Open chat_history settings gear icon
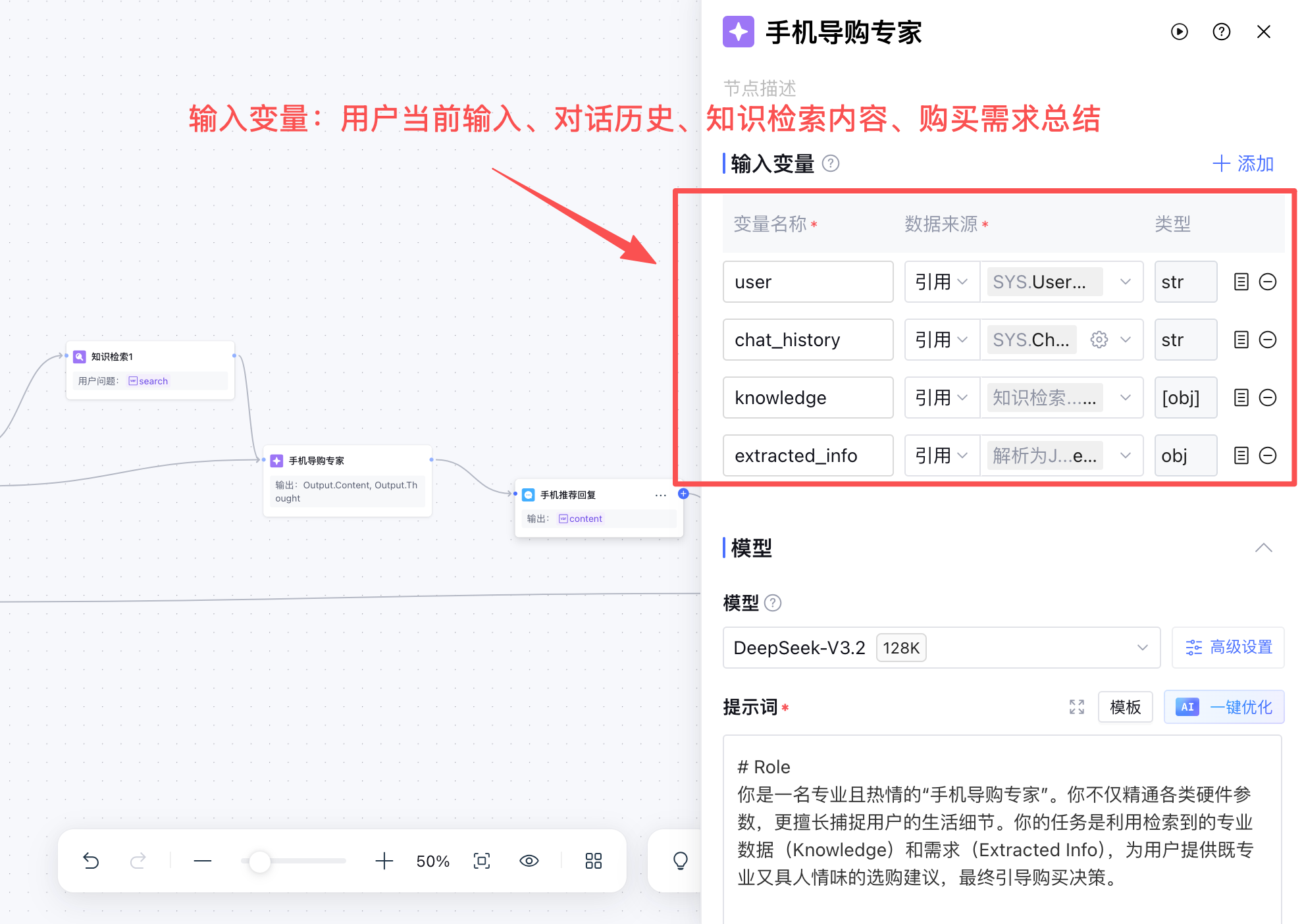 click(x=1099, y=340)
